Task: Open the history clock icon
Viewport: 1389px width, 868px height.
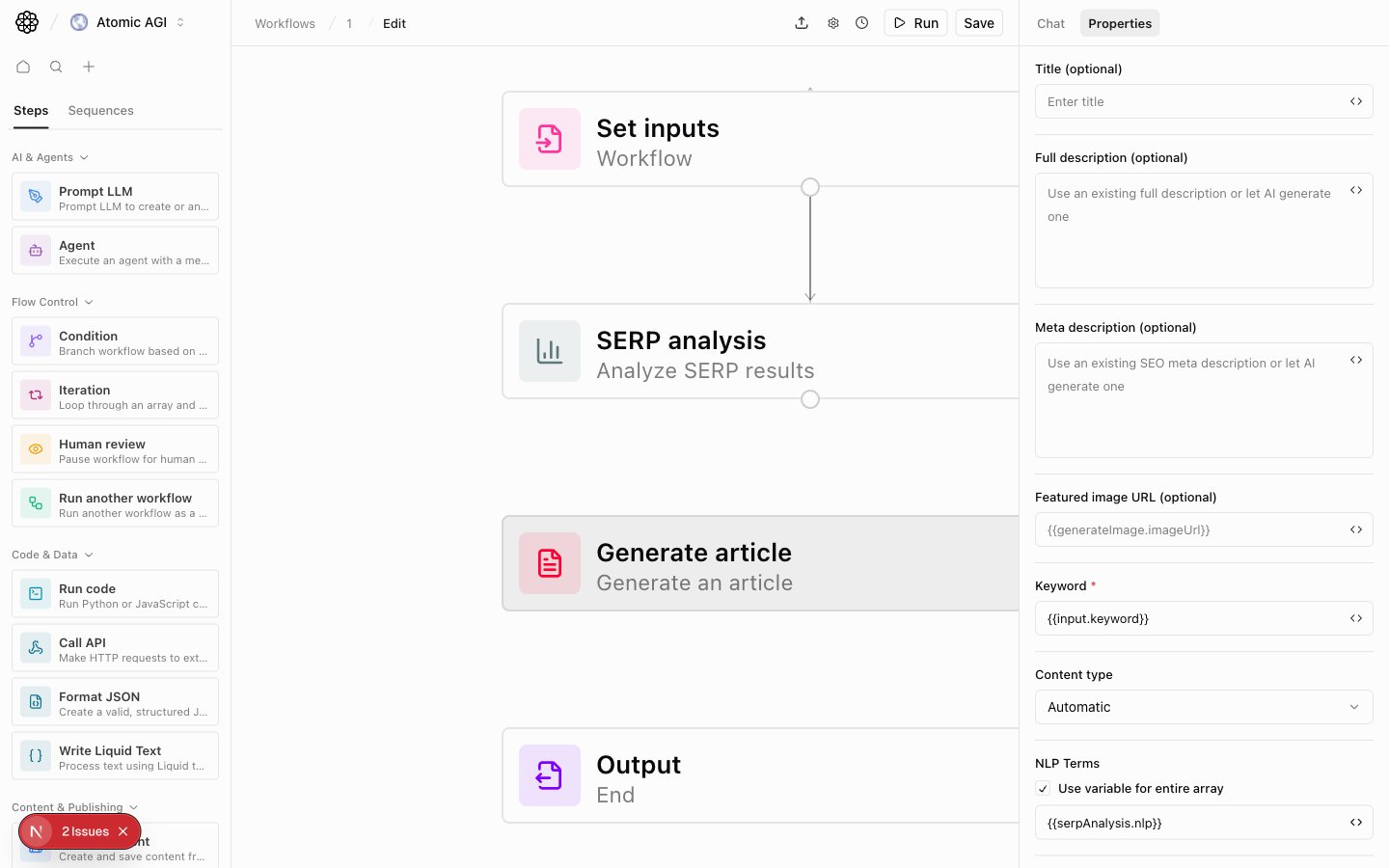Action: pyautogui.click(x=862, y=23)
